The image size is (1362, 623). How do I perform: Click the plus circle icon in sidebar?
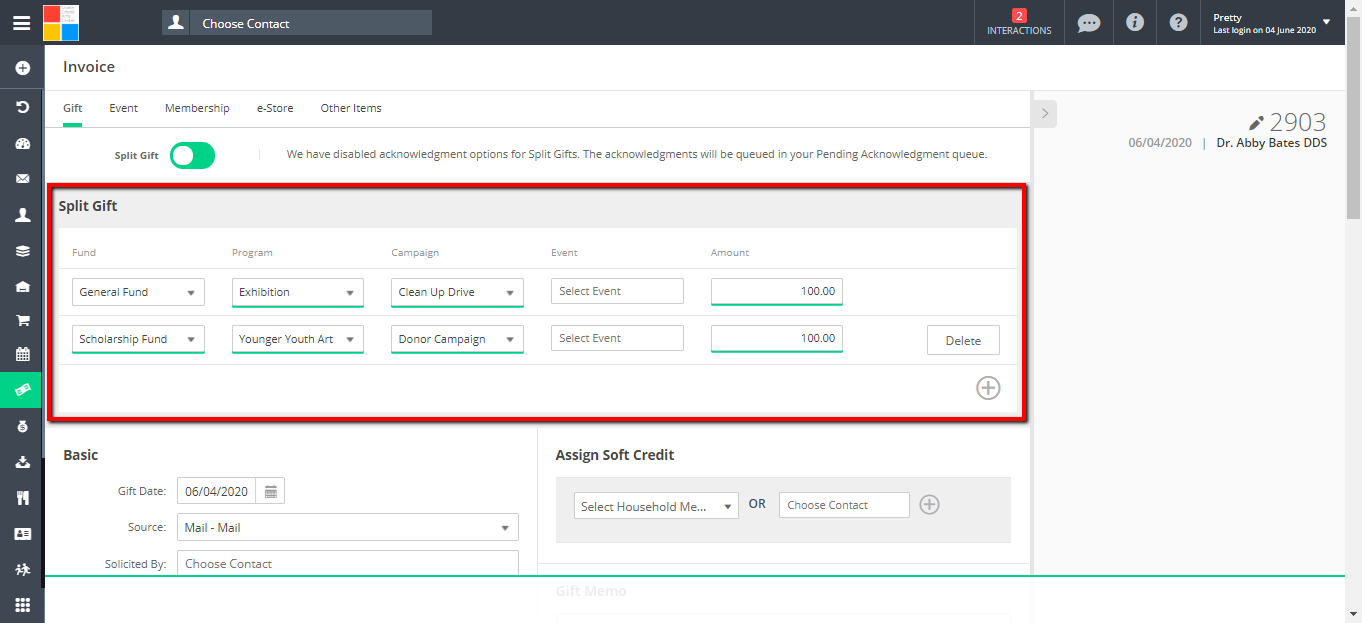click(22, 68)
